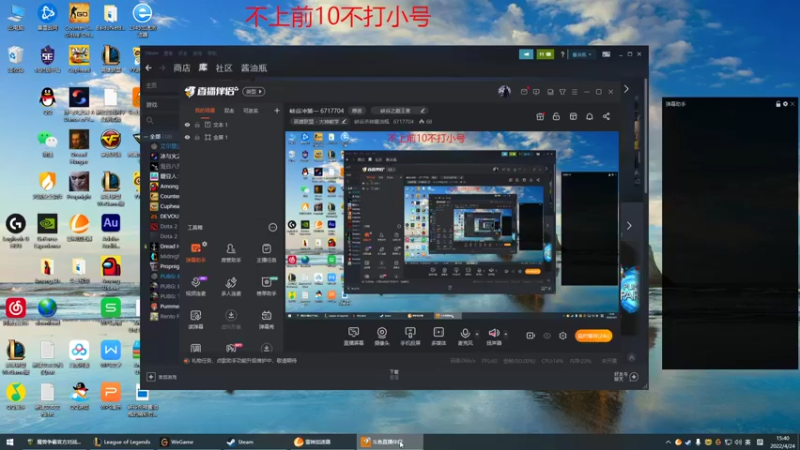Open the 弹幕秀 tool in the toolbox
The height and width of the screenshot is (450, 800).
click(x=266, y=319)
